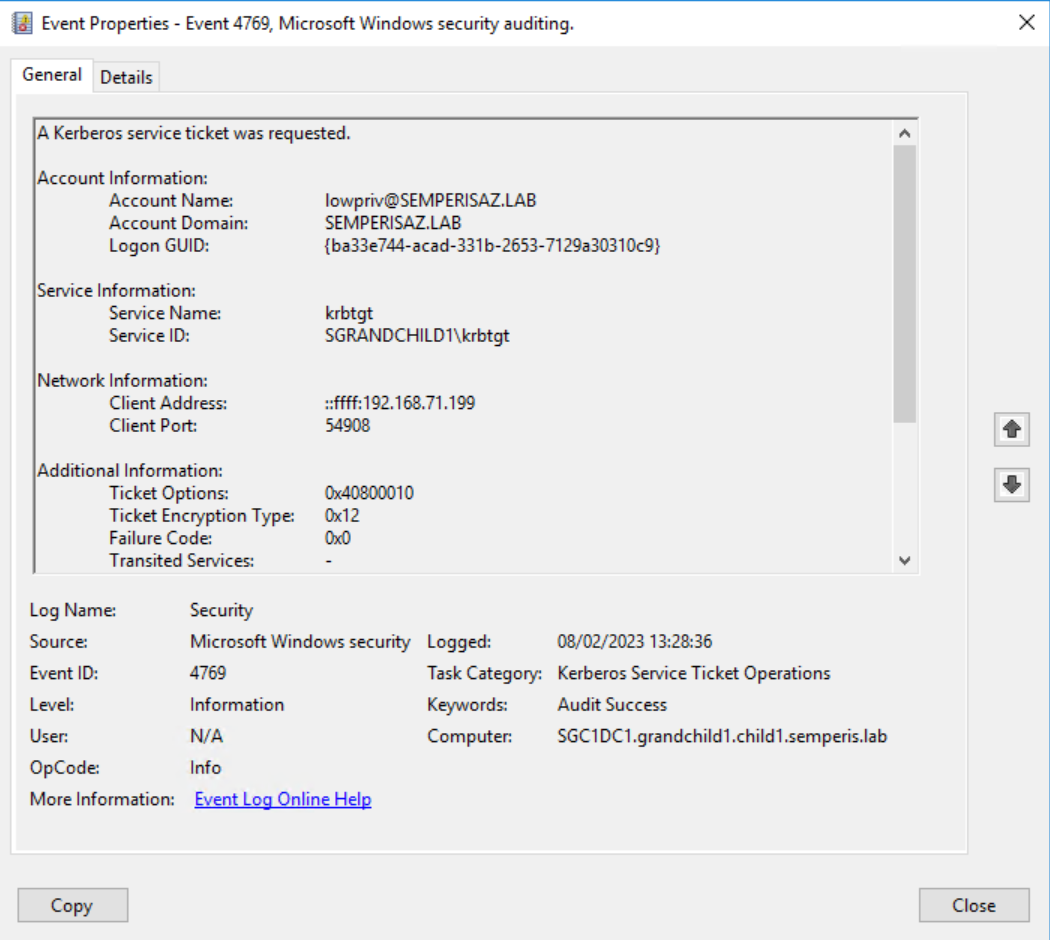Switch to the Details tab
Viewport: 1050px width, 940px height.
pos(126,77)
